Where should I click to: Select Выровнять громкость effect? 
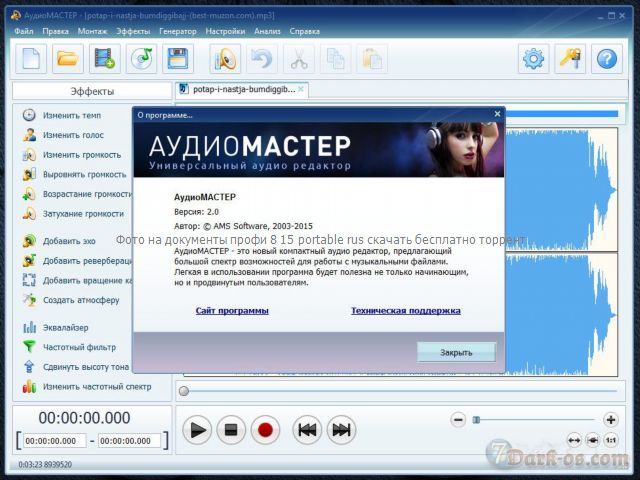coord(74,174)
